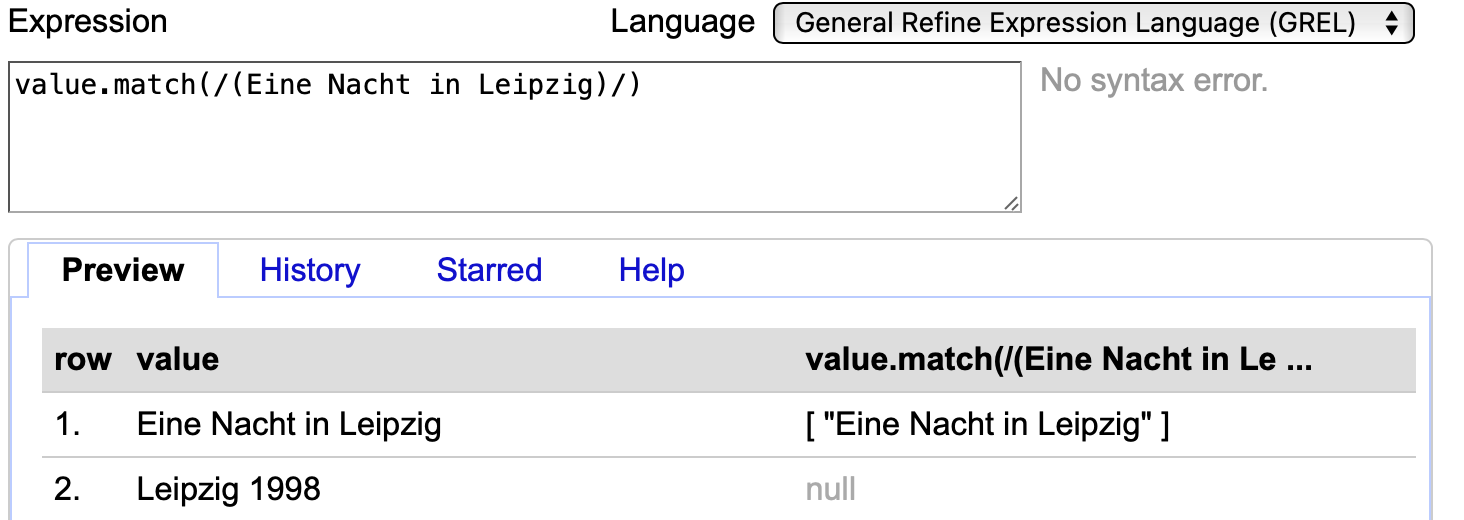Image resolution: width=1464 pixels, height=520 pixels.
Task: Click the Expression label
Action: point(88,21)
